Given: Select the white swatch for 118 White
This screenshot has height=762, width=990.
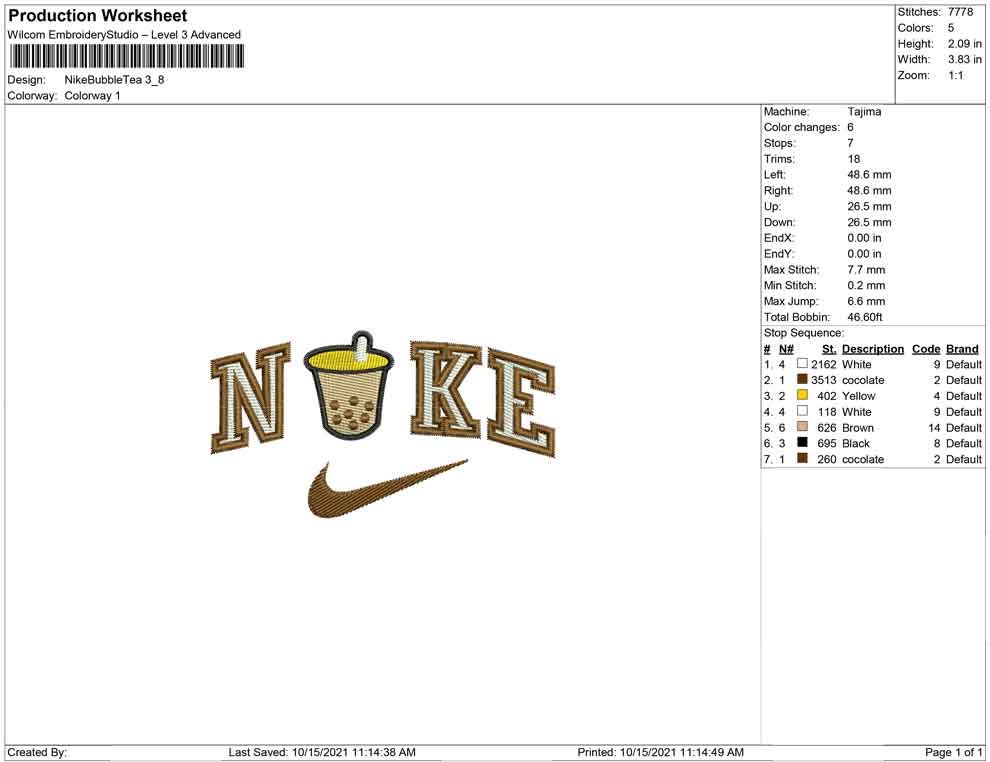Looking at the screenshot, I should click(x=802, y=411).
